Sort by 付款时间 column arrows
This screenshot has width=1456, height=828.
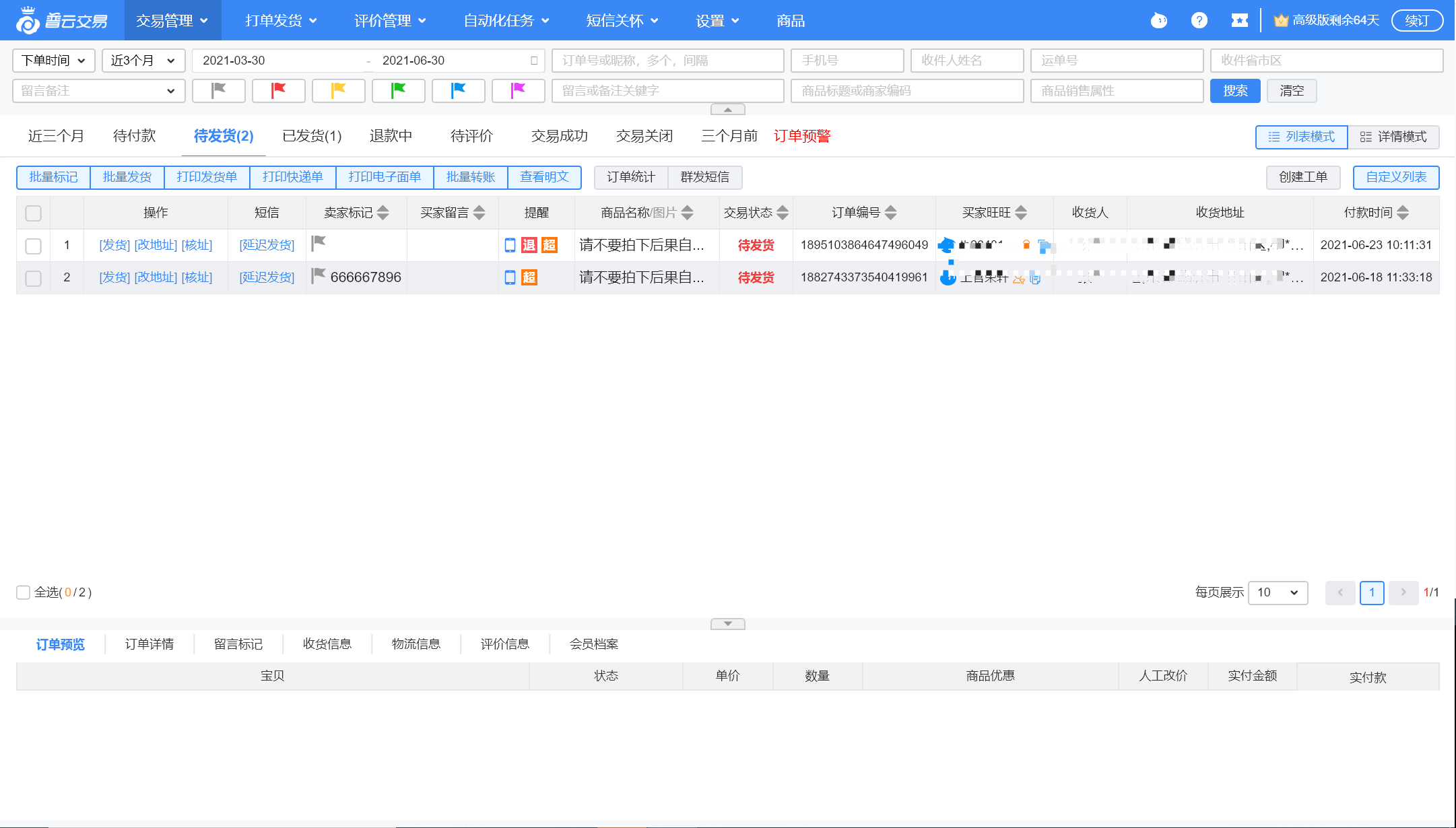coord(1403,213)
